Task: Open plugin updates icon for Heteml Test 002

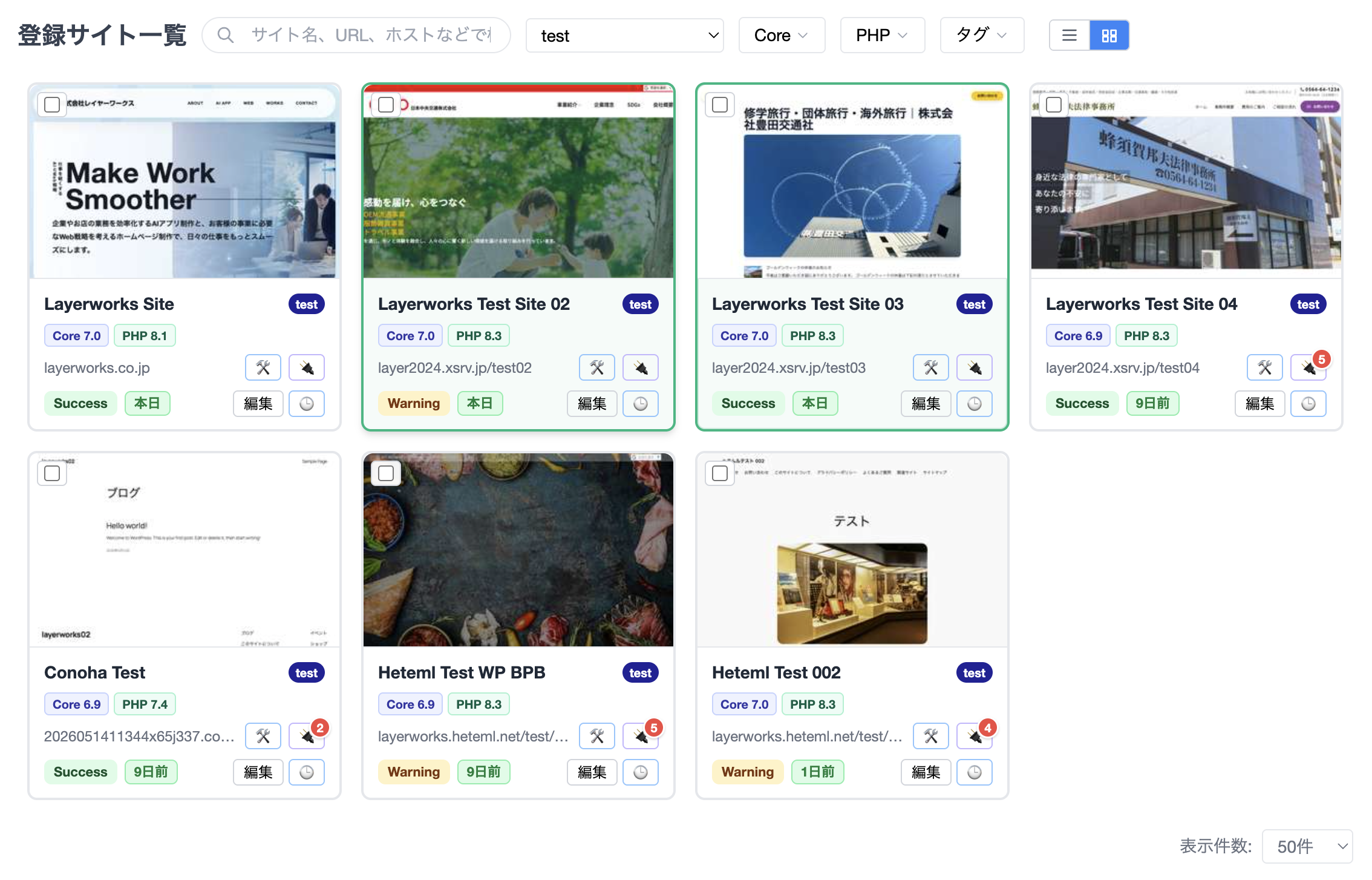Action: (x=975, y=736)
